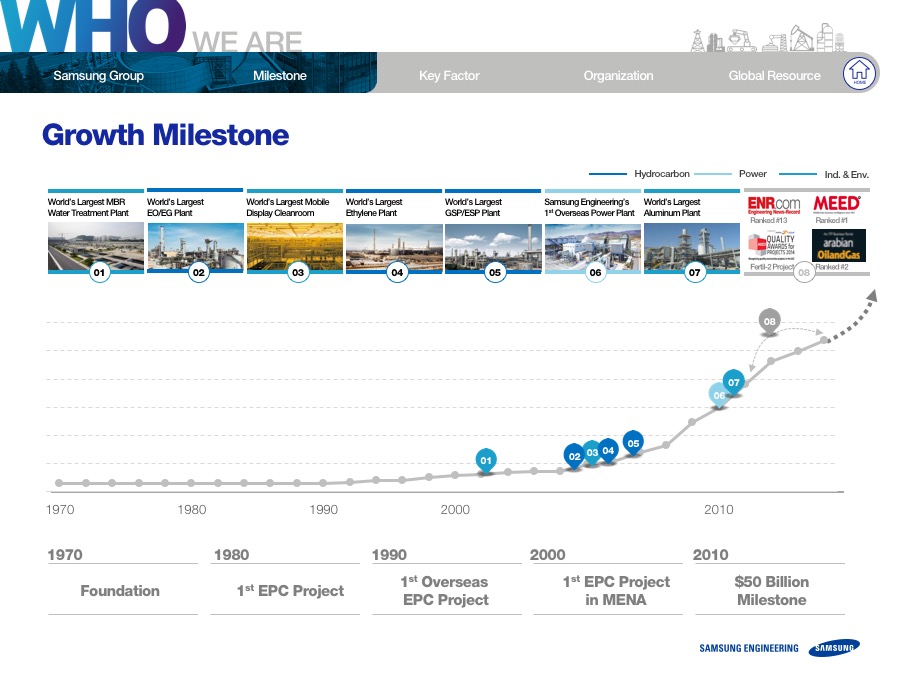Open the World's Largest GSP/ESP Plant photo
900x675 pixels.
[x=493, y=247]
